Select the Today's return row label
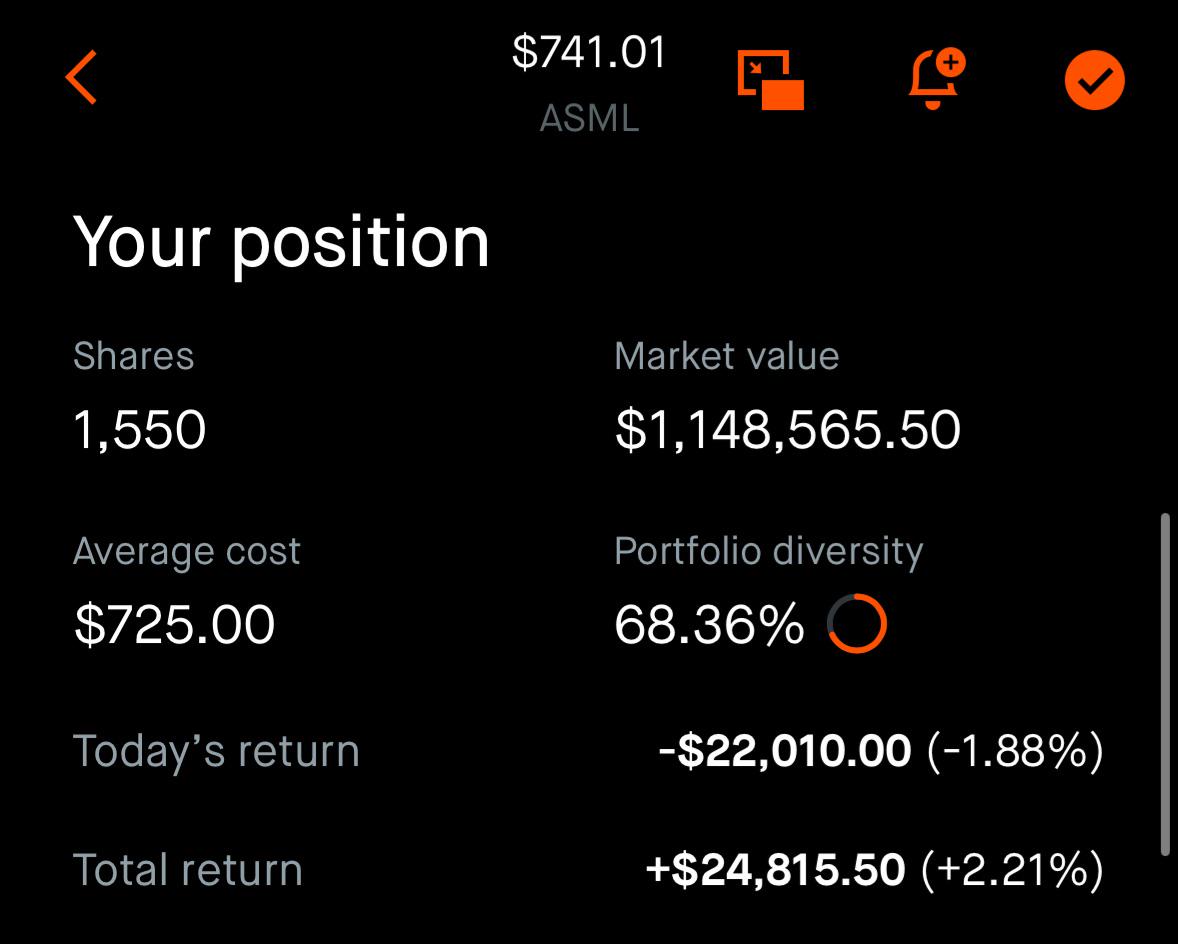 (216, 751)
